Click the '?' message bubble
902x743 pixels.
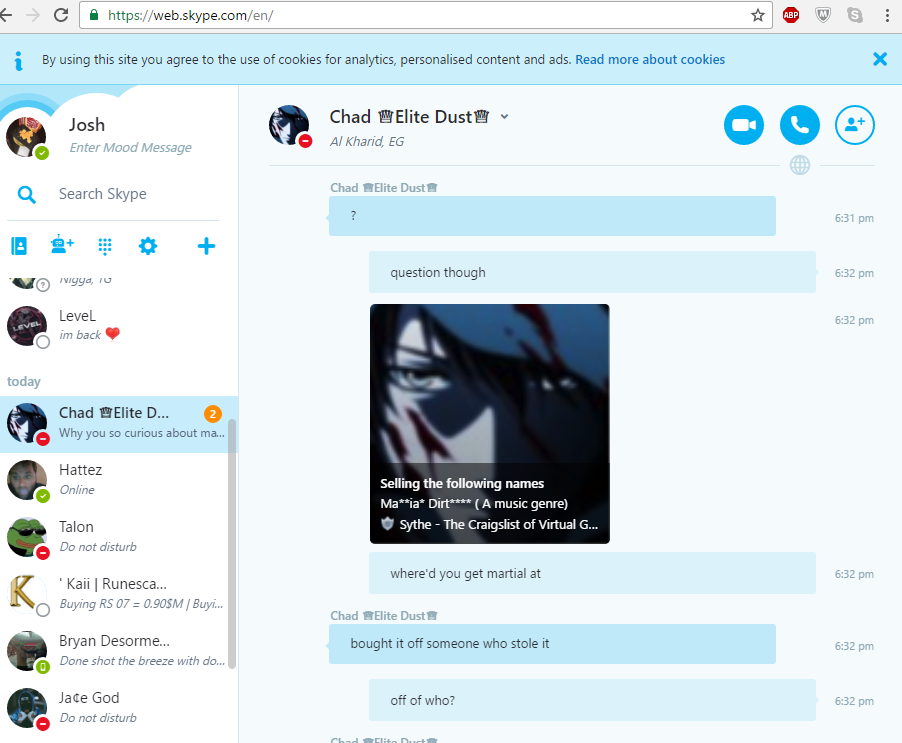point(552,216)
